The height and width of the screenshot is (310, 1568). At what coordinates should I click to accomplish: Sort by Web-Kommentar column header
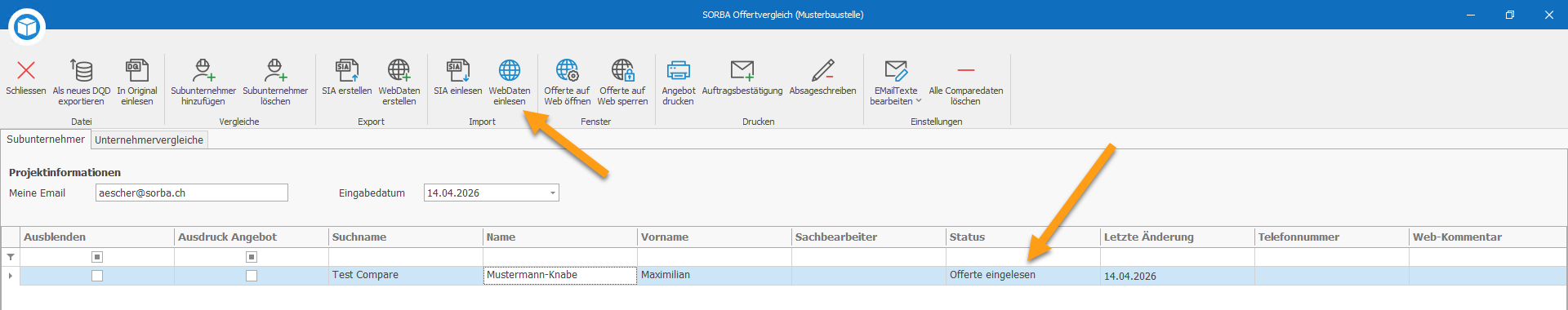click(1488, 237)
